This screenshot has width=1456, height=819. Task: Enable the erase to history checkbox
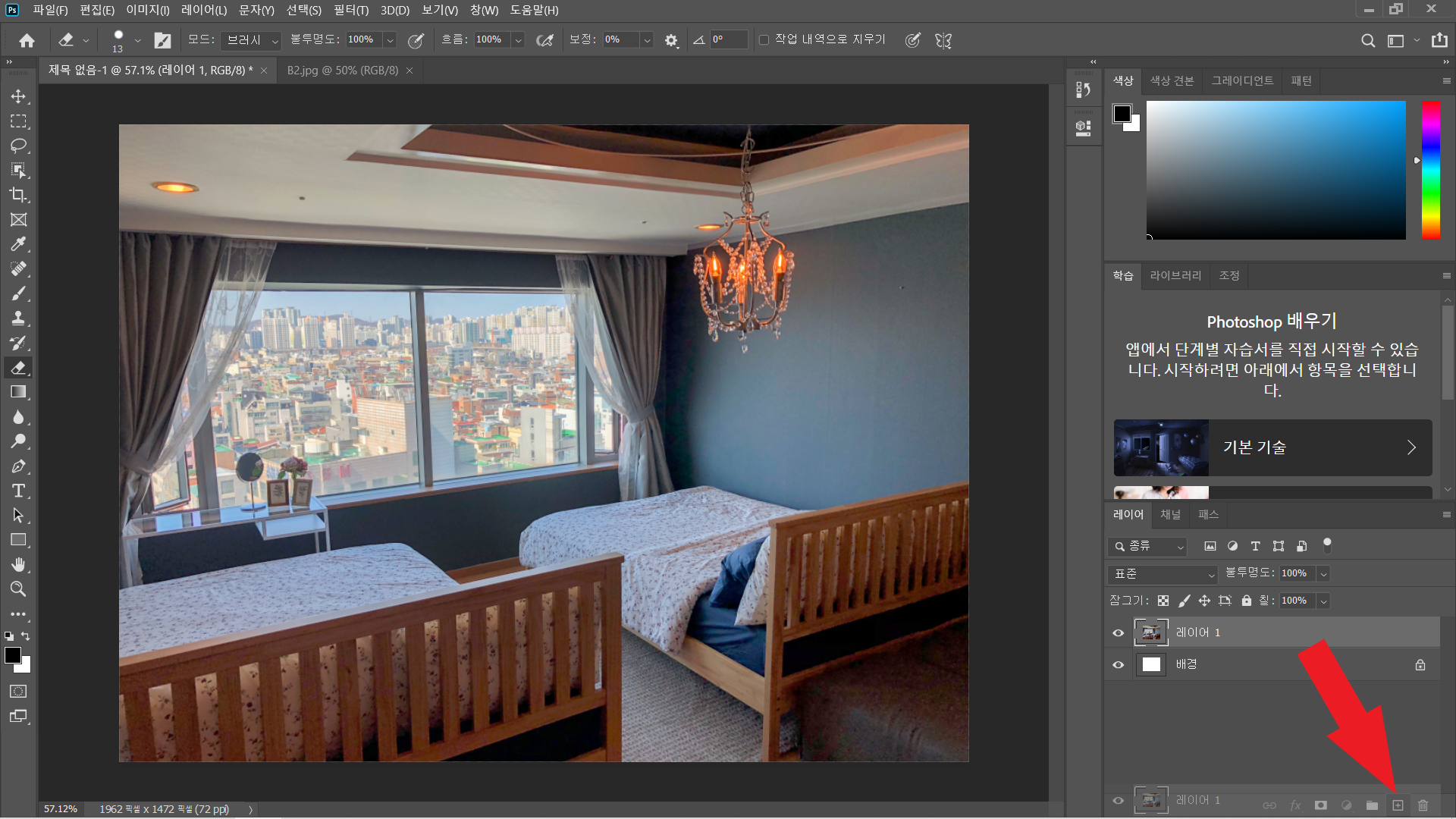point(764,39)
